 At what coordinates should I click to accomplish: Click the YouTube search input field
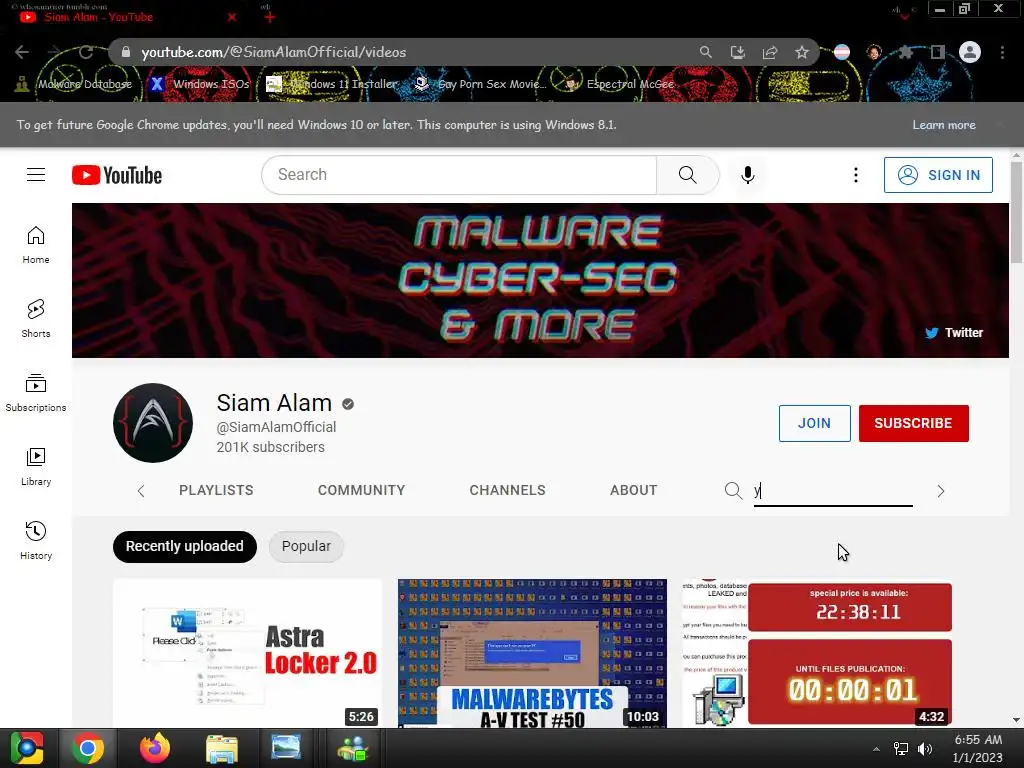(459, 175)
